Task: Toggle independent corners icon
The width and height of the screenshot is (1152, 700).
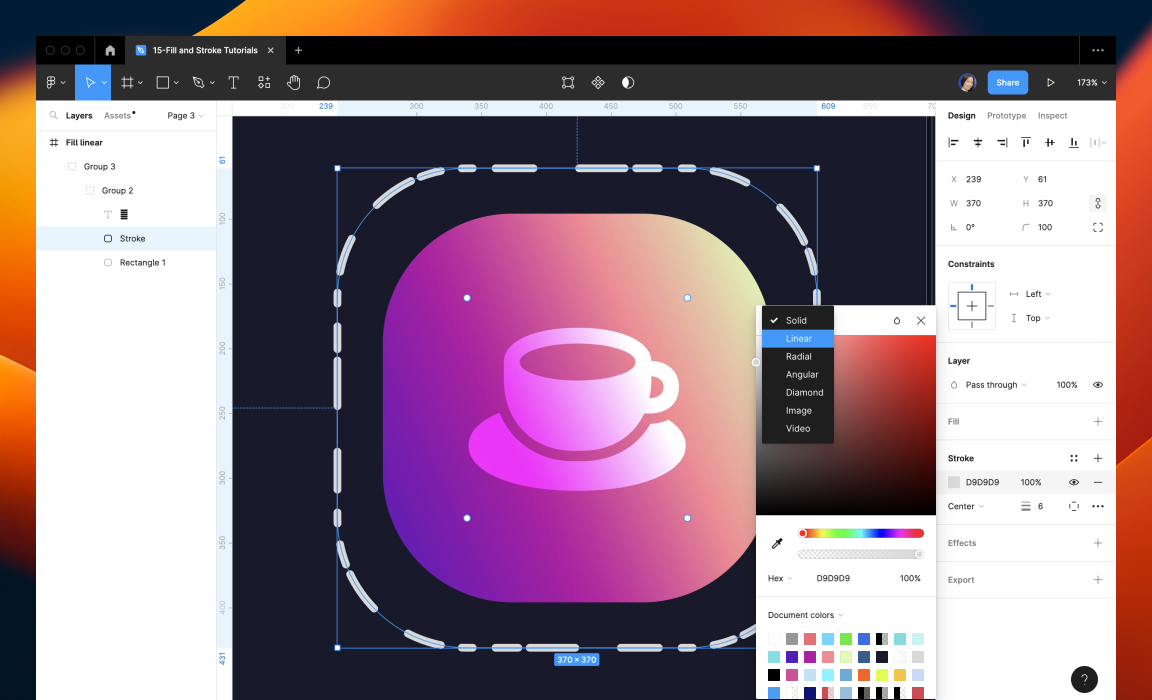Action: (x=1098, y=228)
